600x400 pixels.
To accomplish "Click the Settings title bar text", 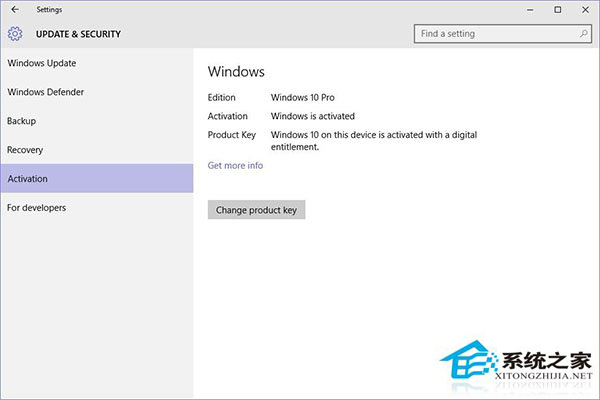I will coord(49,10).
